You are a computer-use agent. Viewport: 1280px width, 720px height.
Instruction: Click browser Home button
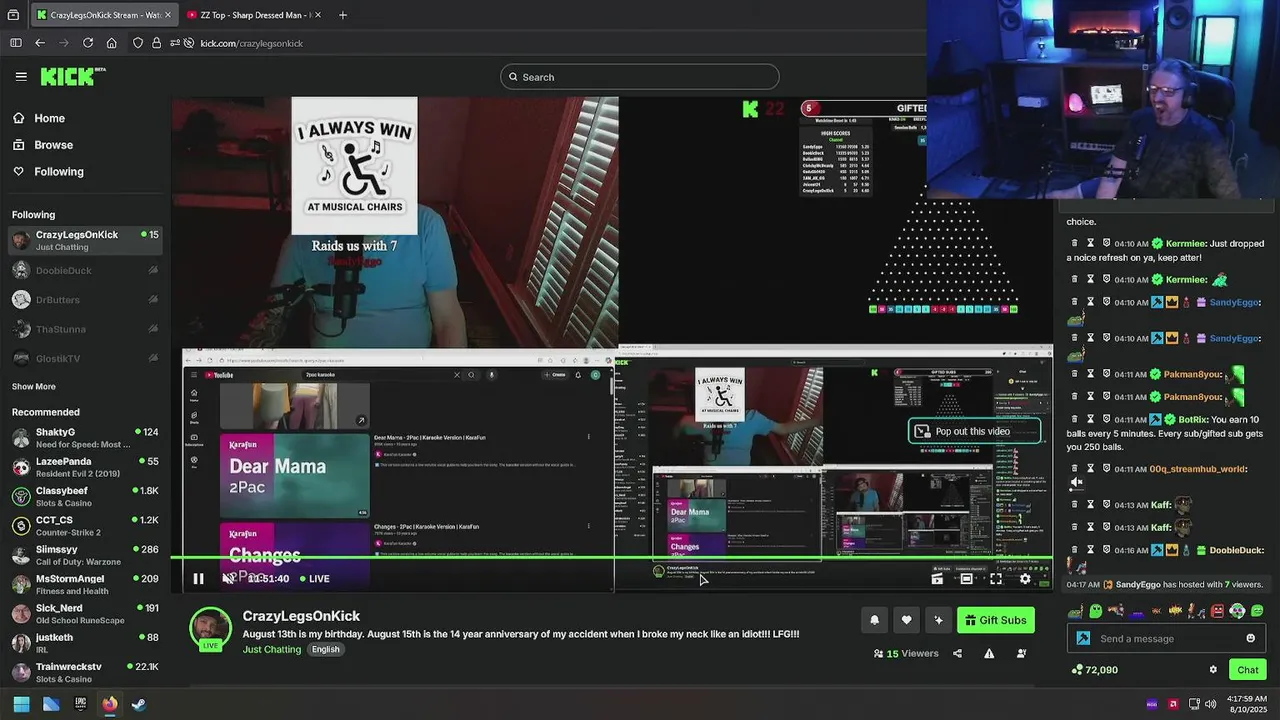[x=112, y=43]
